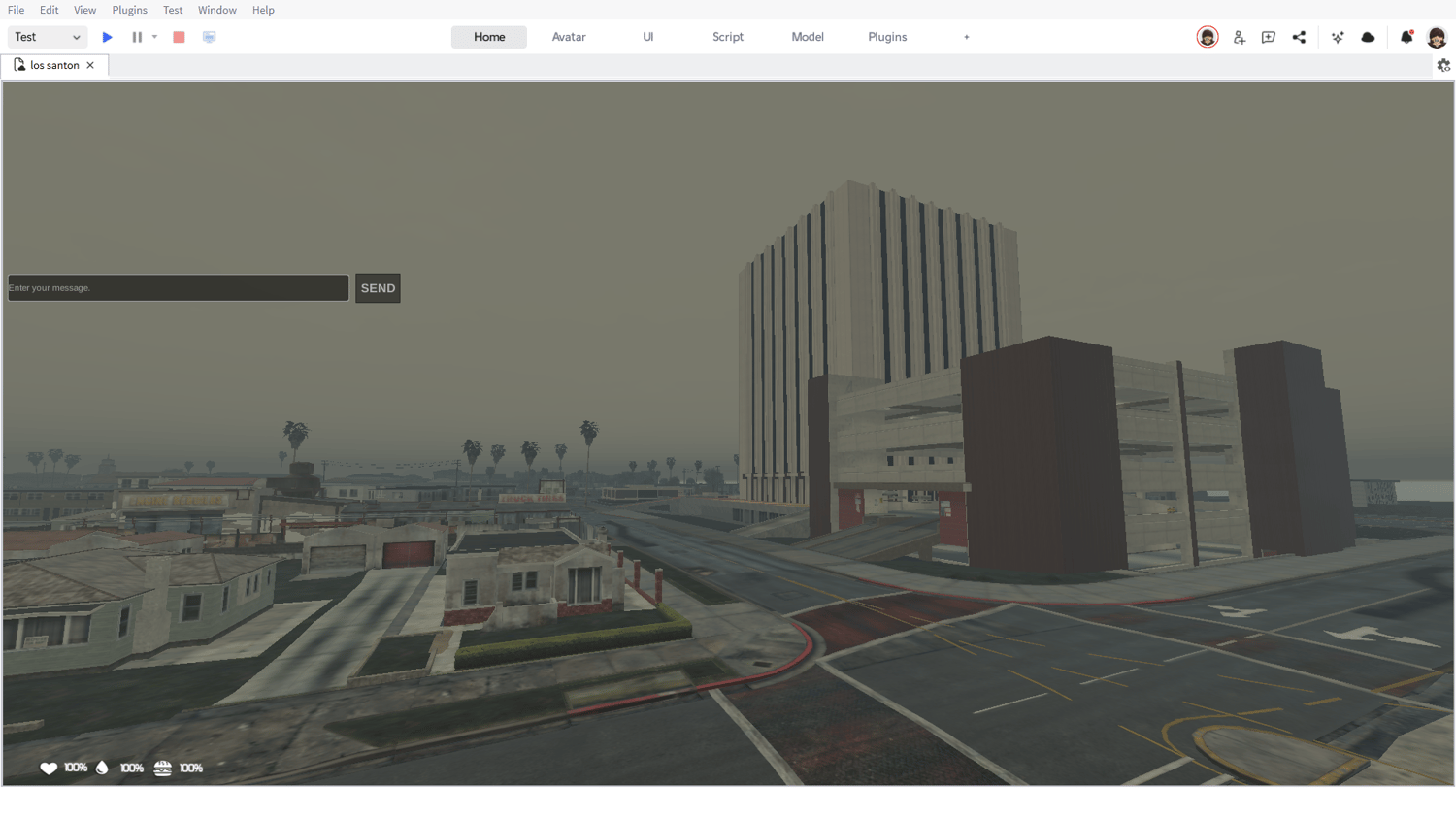Switch to the UI ribbon tab

point(648,37)
